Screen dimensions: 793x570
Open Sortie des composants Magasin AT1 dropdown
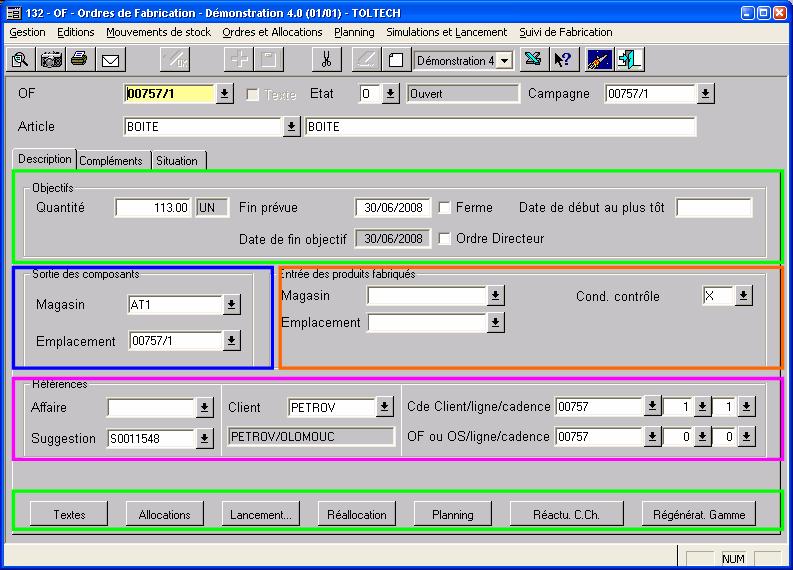click(x=232, y=304)
